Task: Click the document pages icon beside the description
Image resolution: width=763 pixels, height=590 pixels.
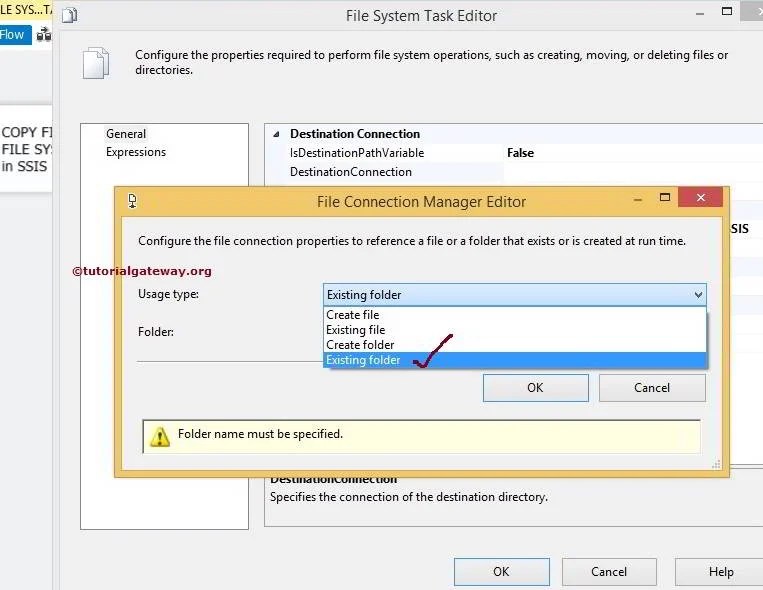Action: (96, 63)
